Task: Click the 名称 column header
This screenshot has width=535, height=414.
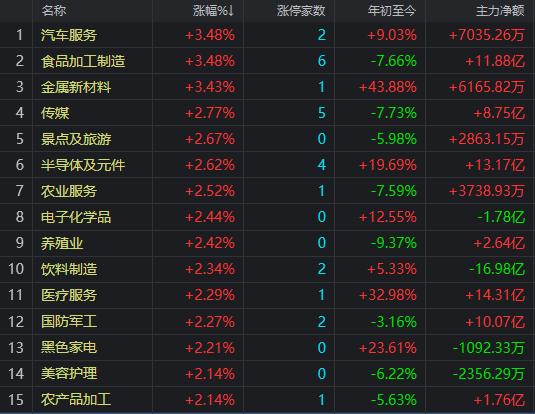Action: [54, 11]
